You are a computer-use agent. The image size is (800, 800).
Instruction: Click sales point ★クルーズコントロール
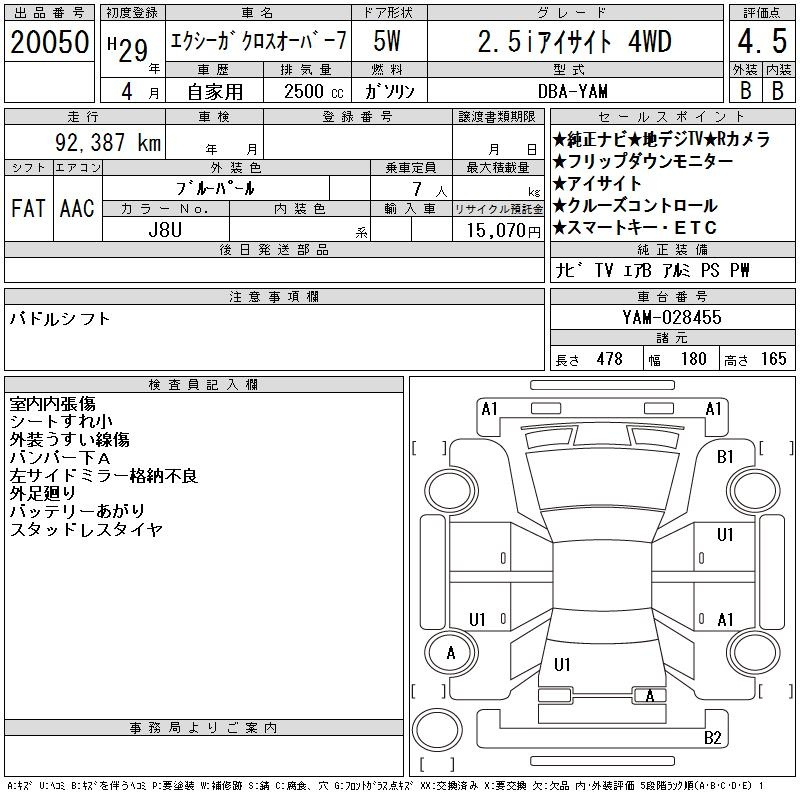click(x=635, y=205)
